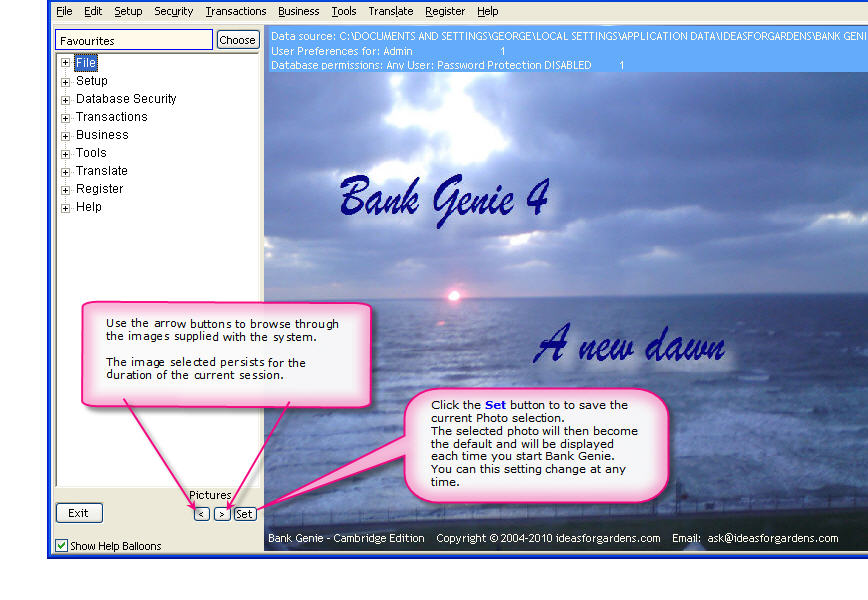Image resolution: width=868 pixels, height=600 pixels.
Task: Expand the Setup tree node
Action: (x=65, y=82)
